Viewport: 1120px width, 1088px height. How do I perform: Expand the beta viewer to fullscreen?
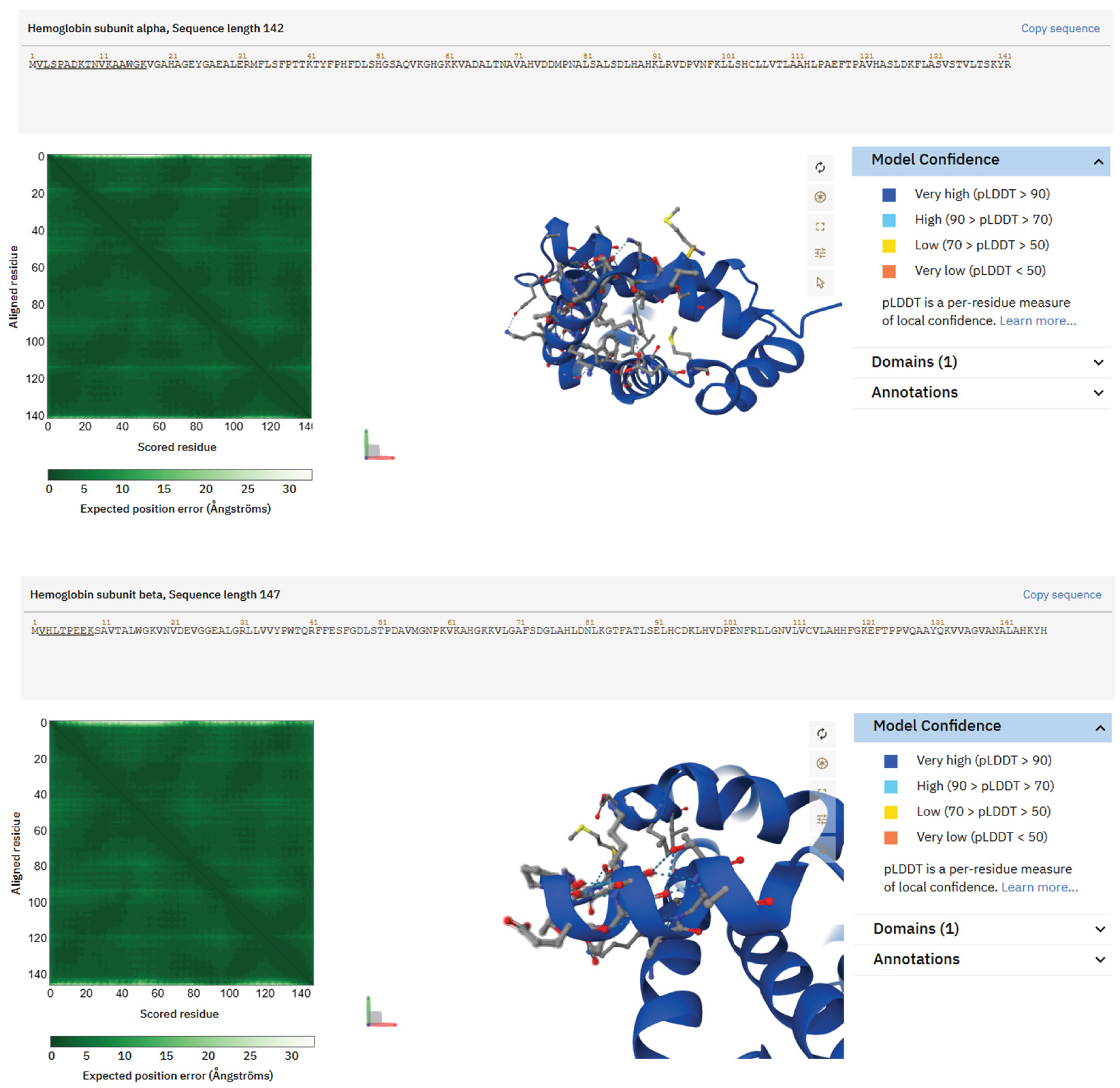[821, 792]
